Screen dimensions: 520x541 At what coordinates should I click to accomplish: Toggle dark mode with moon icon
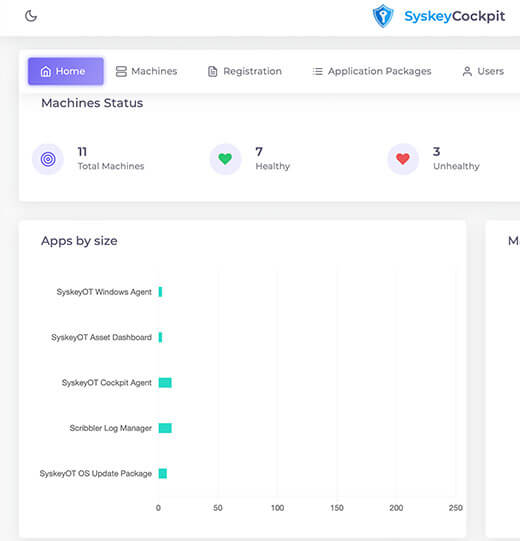coord(31,16)
